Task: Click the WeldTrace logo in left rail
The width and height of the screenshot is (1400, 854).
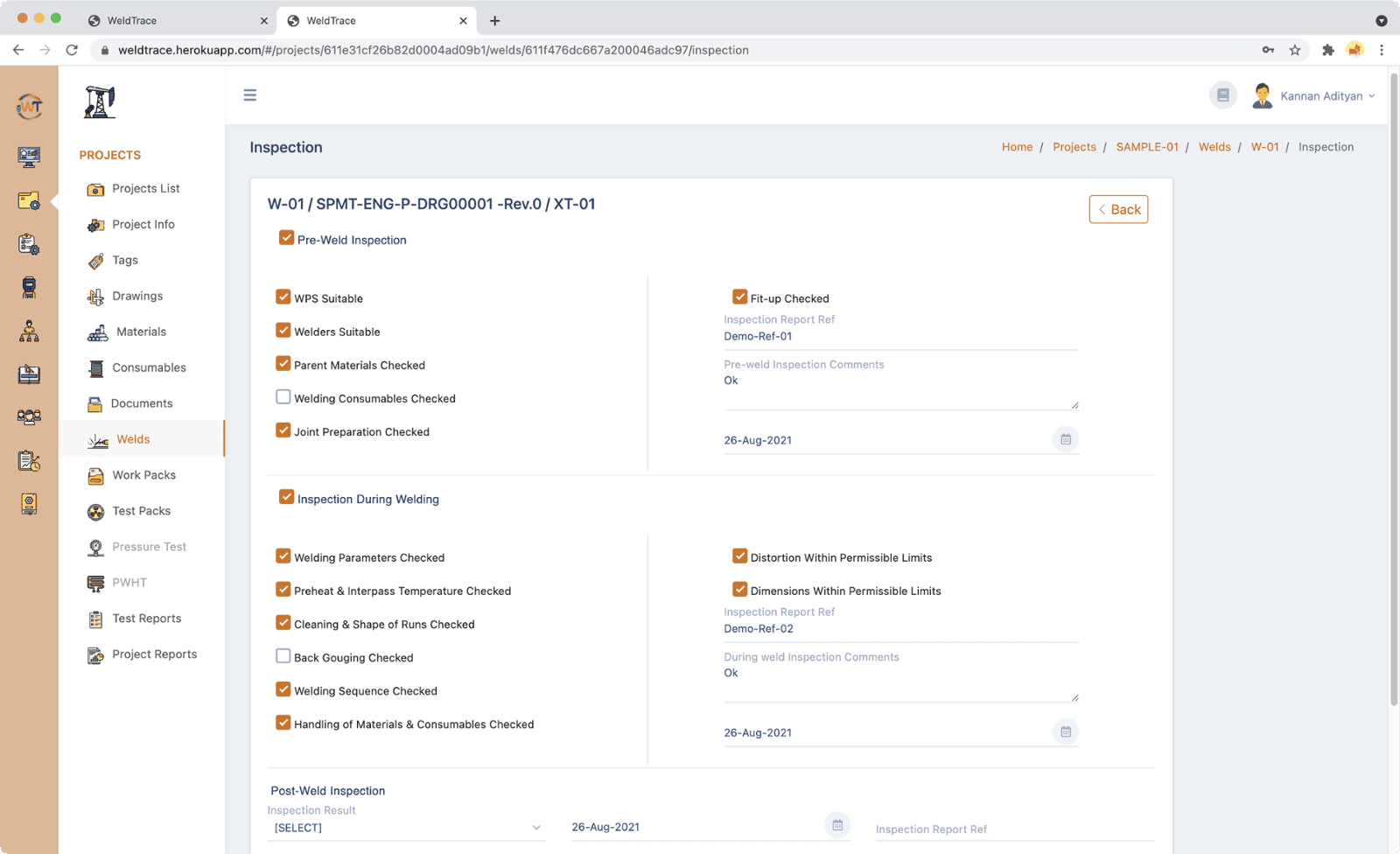Action: click(x=29, y=107)
